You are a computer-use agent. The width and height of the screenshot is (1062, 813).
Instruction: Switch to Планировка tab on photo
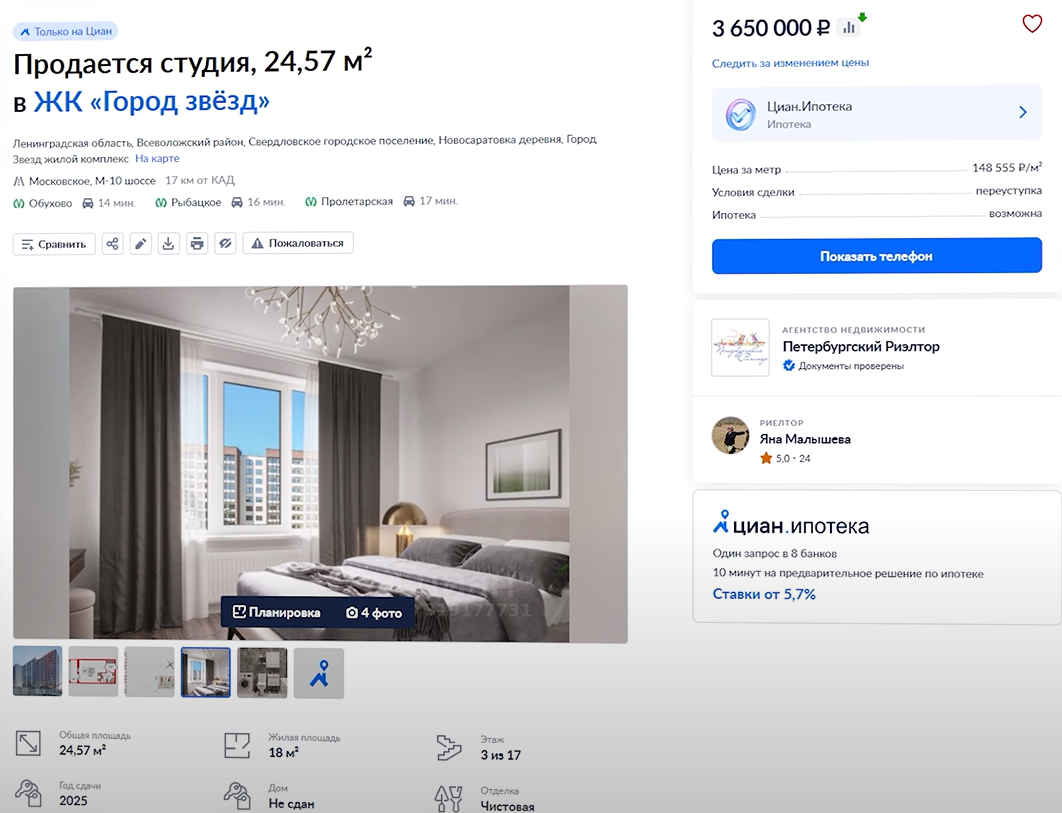276,612
